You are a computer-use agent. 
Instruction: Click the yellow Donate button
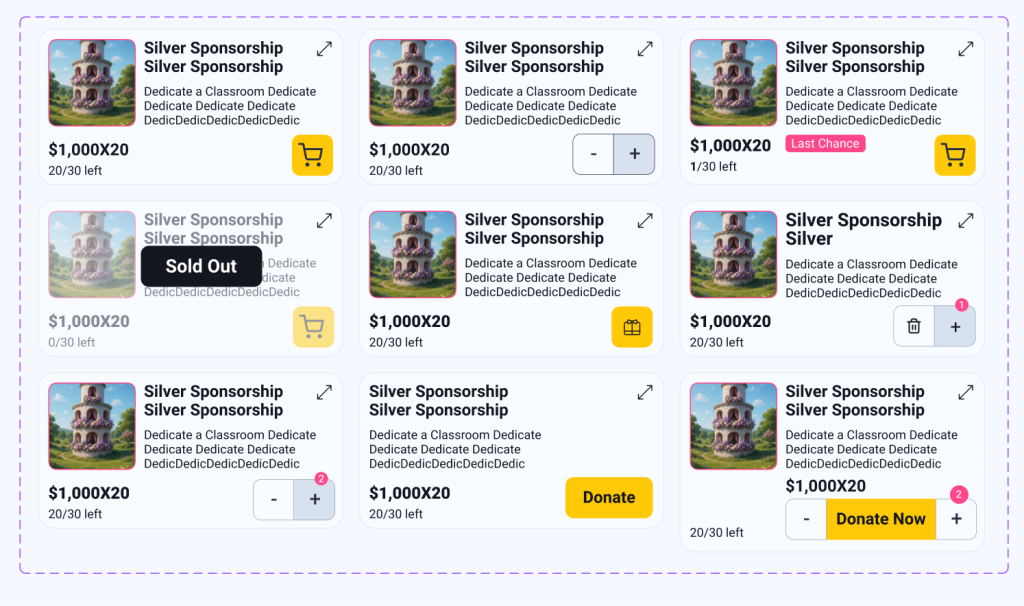tap(608, 497)
